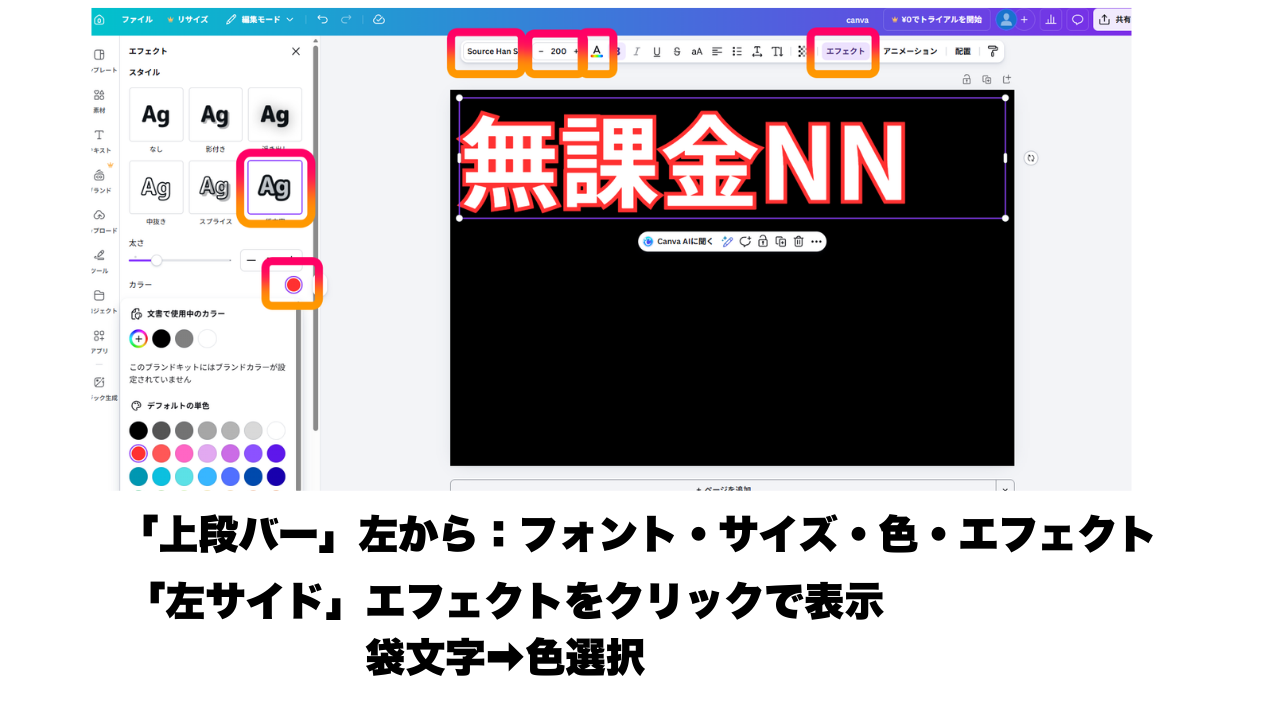Increase the font size
This screenshot has width=1280, height=720.
tap(576, 51)
